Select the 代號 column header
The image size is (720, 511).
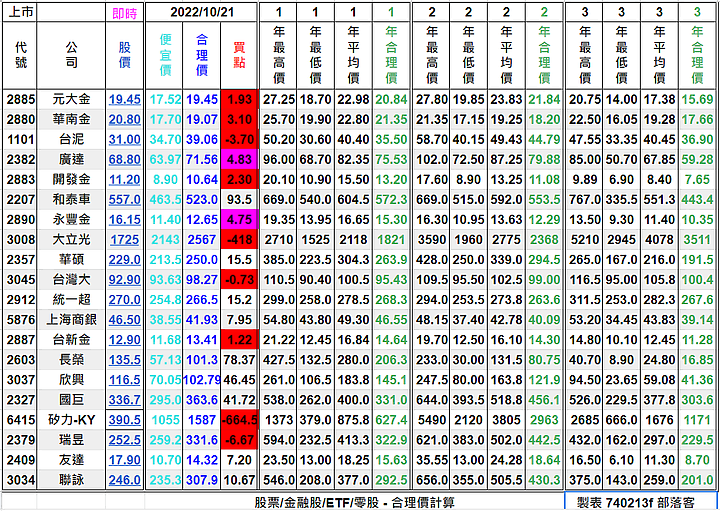pyautogui.click(x=20, y=56)
